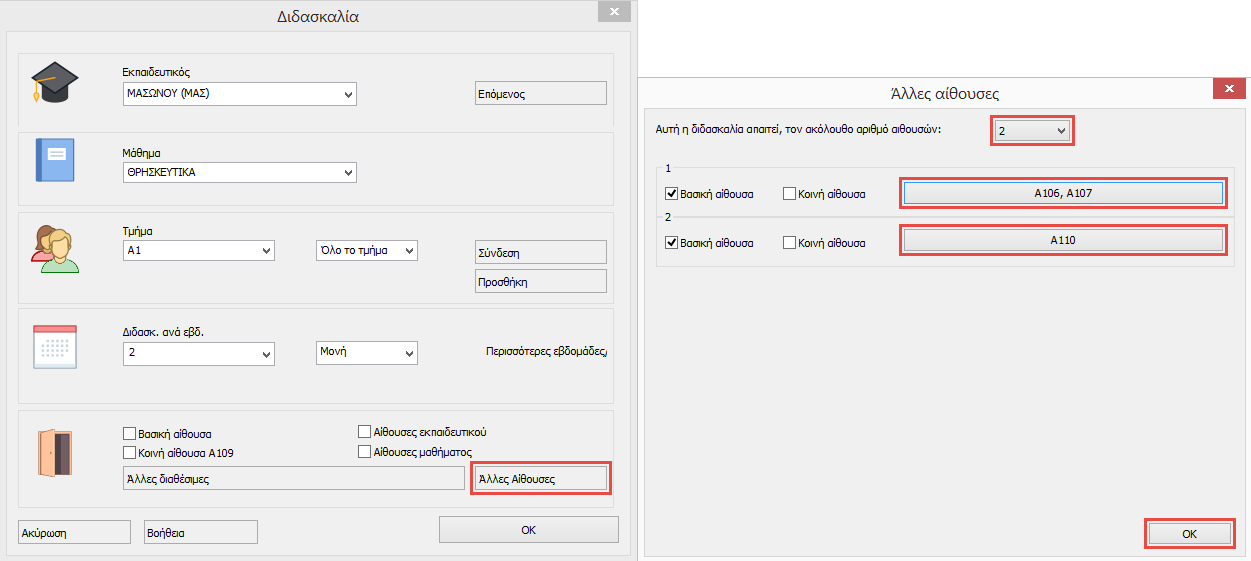Click the A106, A107 room selection button

click(x=1063, y=193)
